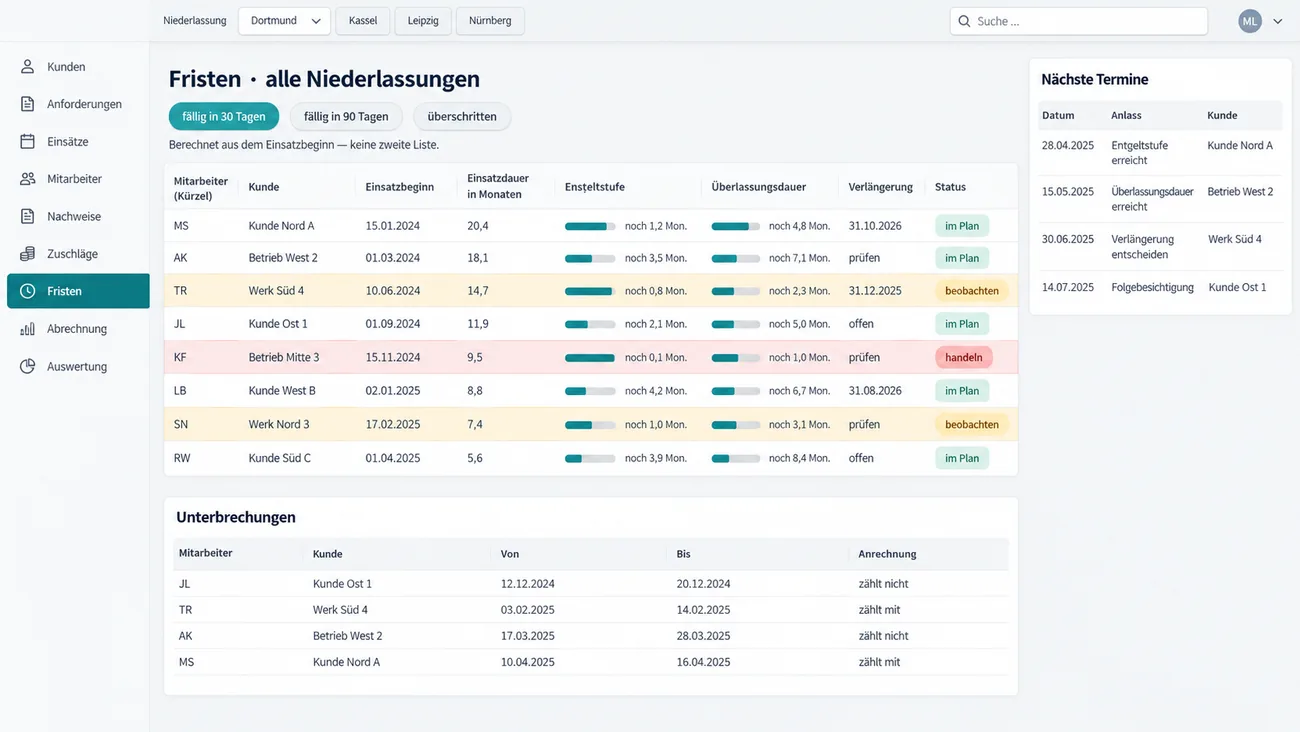The width and height of the screenshot is (1300, 732).
Task: Open the Dortmund Niederlassung dropdown
Action: click(284, 21)
